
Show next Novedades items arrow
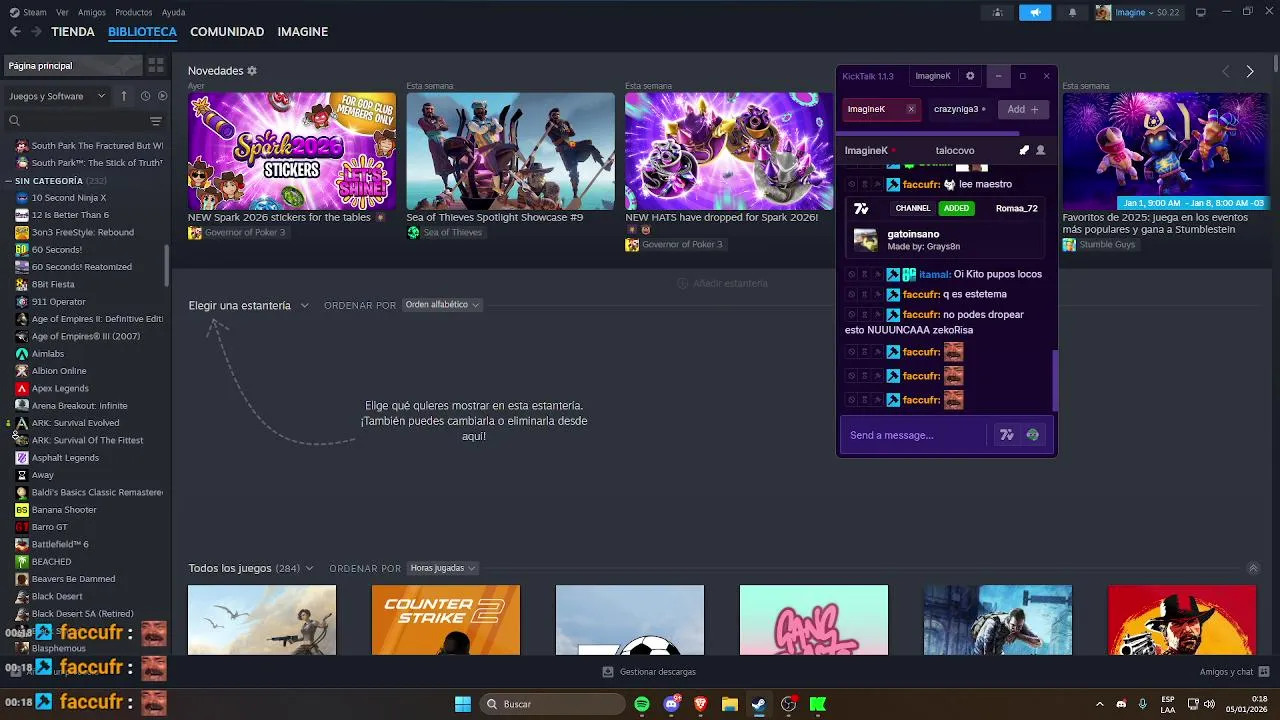click(x=1249, y=72)
